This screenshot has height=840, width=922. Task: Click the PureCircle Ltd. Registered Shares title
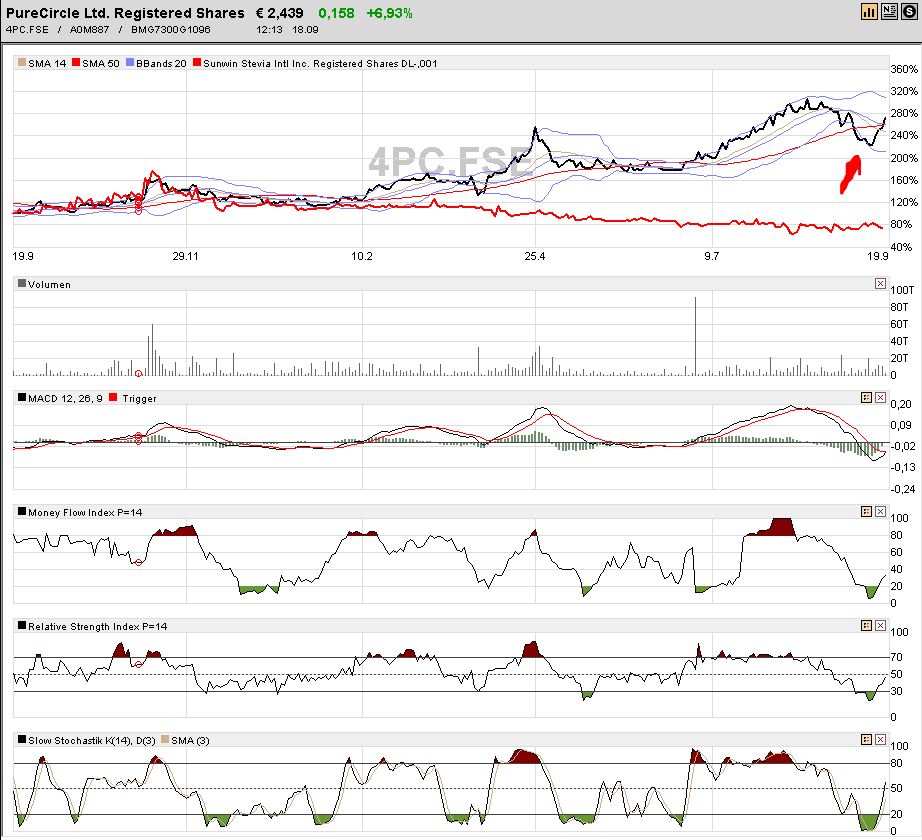pyautogui.click(x=125, y=13)
